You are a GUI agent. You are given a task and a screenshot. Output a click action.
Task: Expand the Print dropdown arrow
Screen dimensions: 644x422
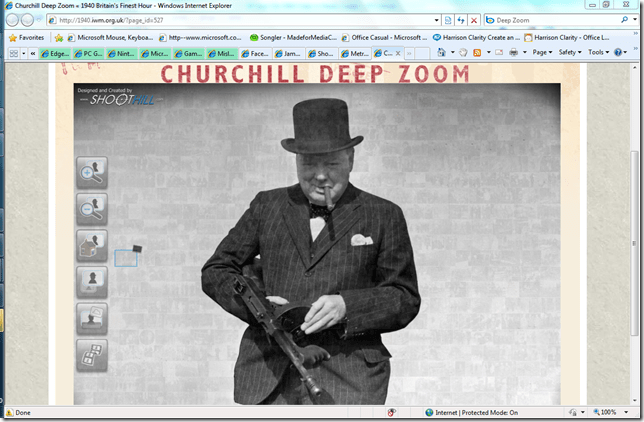(524, 52)
